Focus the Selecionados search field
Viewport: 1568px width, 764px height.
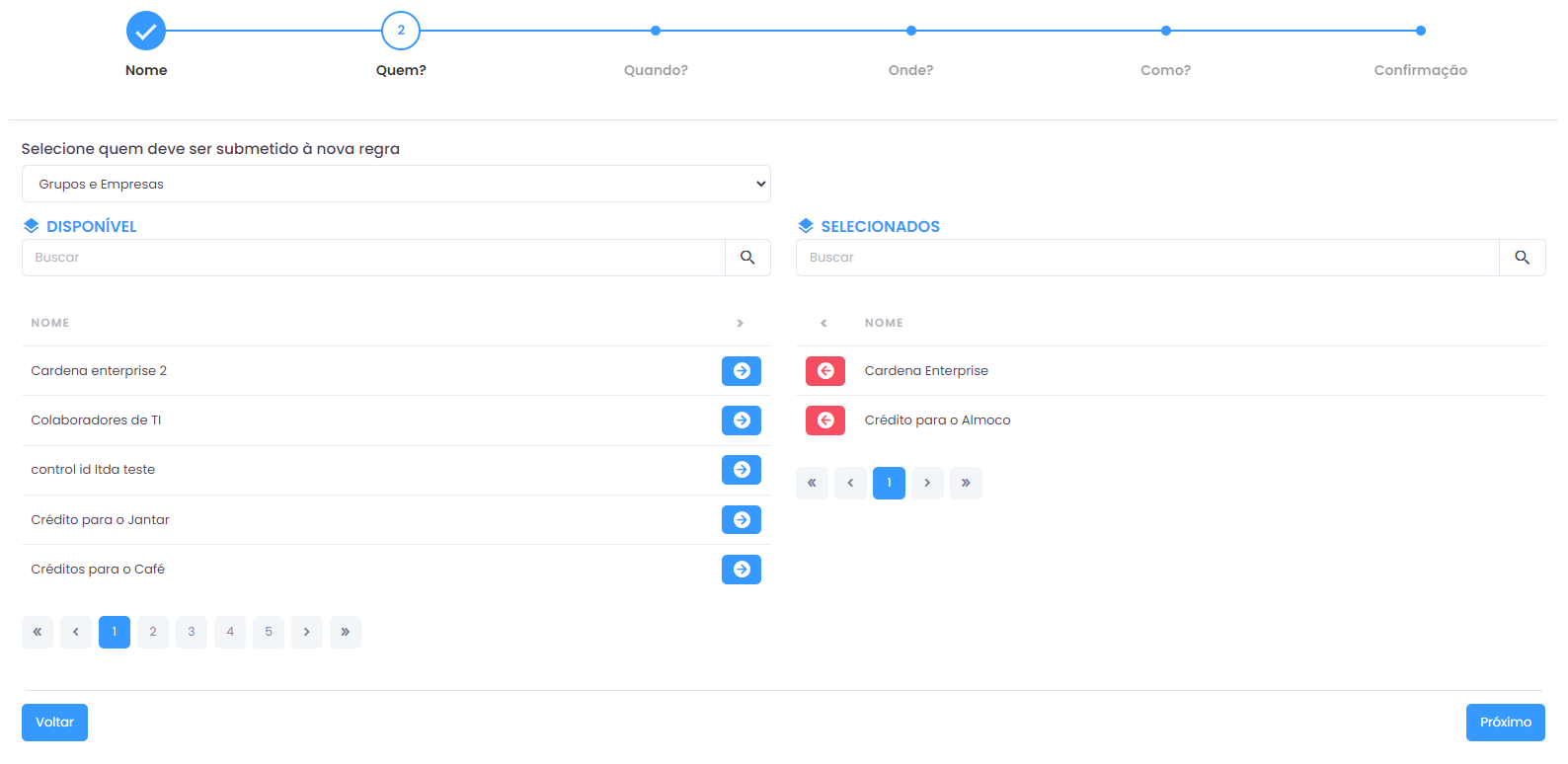point(1147,258)
